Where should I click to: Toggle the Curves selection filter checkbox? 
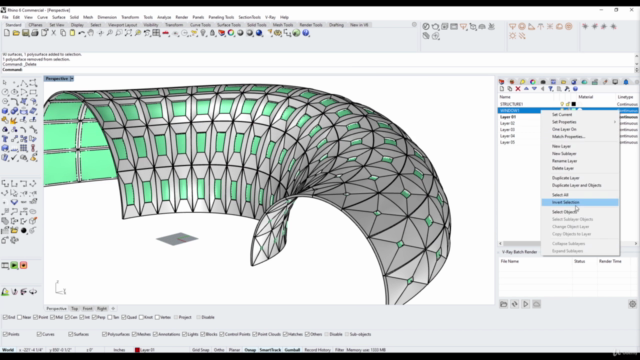39,334
